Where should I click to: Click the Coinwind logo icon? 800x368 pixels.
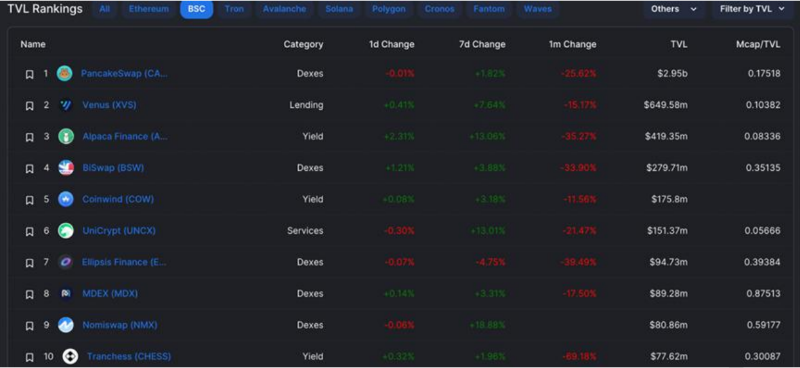tap(66, 200)
